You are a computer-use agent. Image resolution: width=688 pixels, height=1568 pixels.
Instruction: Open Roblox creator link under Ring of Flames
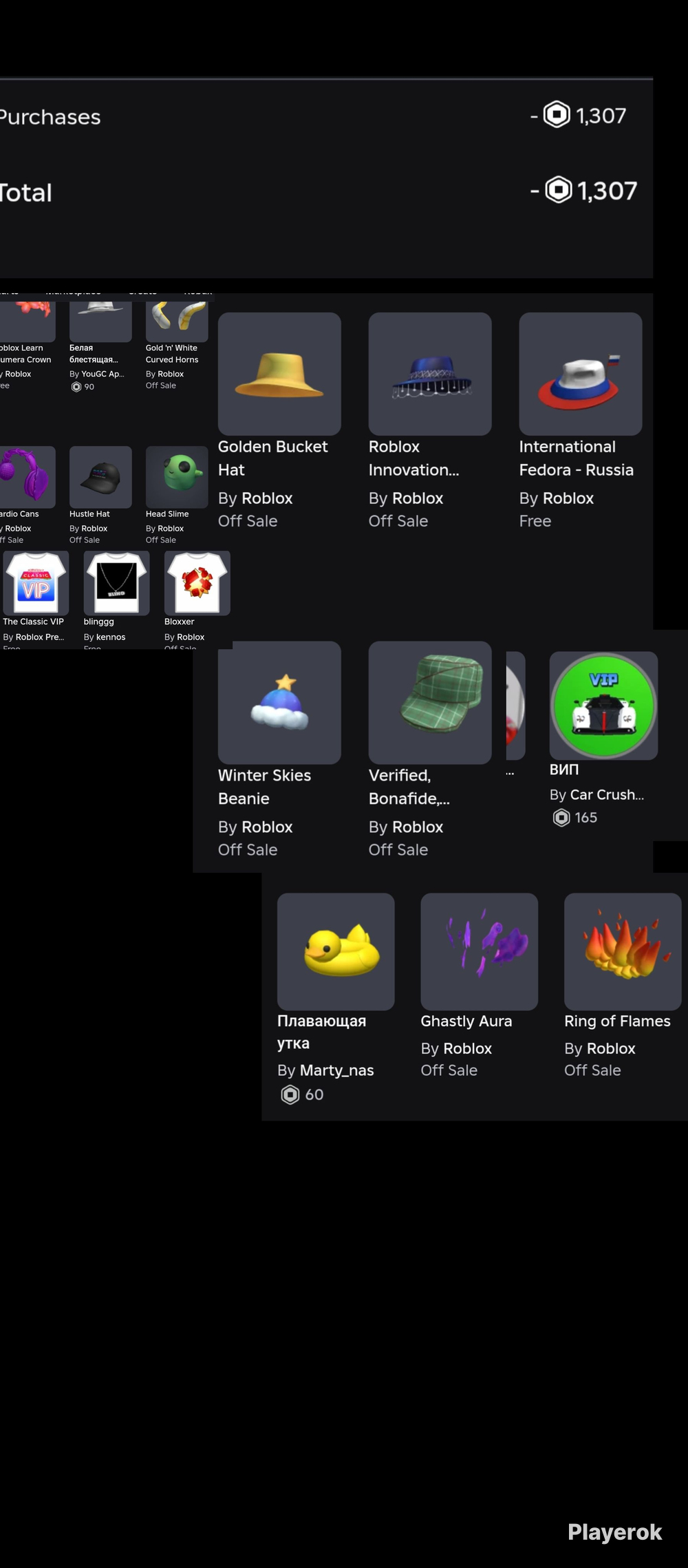click(x=611, y=1049)
